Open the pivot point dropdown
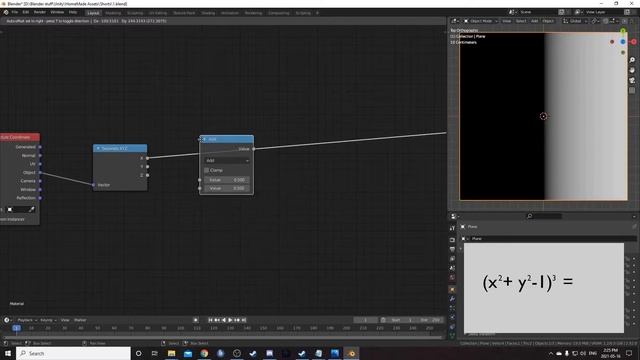Viewport: 640px width, 360px height. (595, 21)
